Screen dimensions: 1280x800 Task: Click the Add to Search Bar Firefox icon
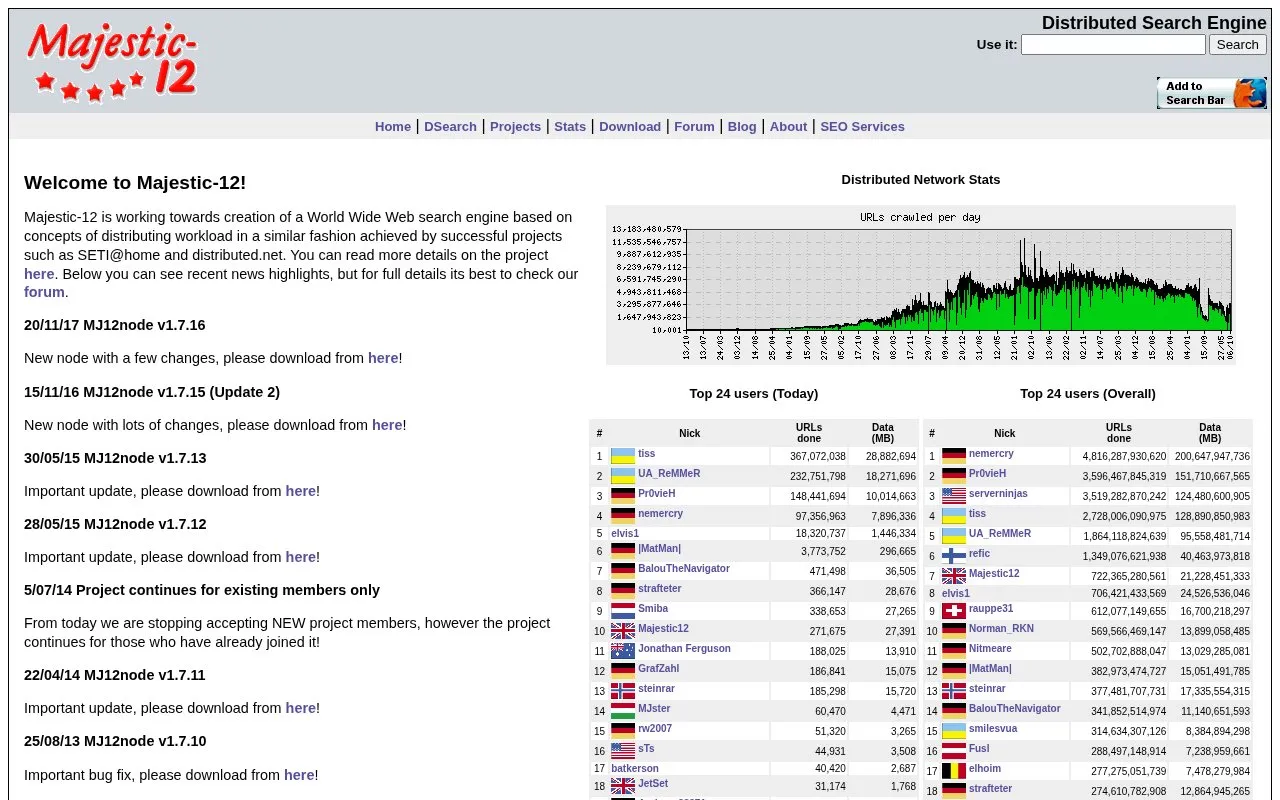(x=1211, y=93)
